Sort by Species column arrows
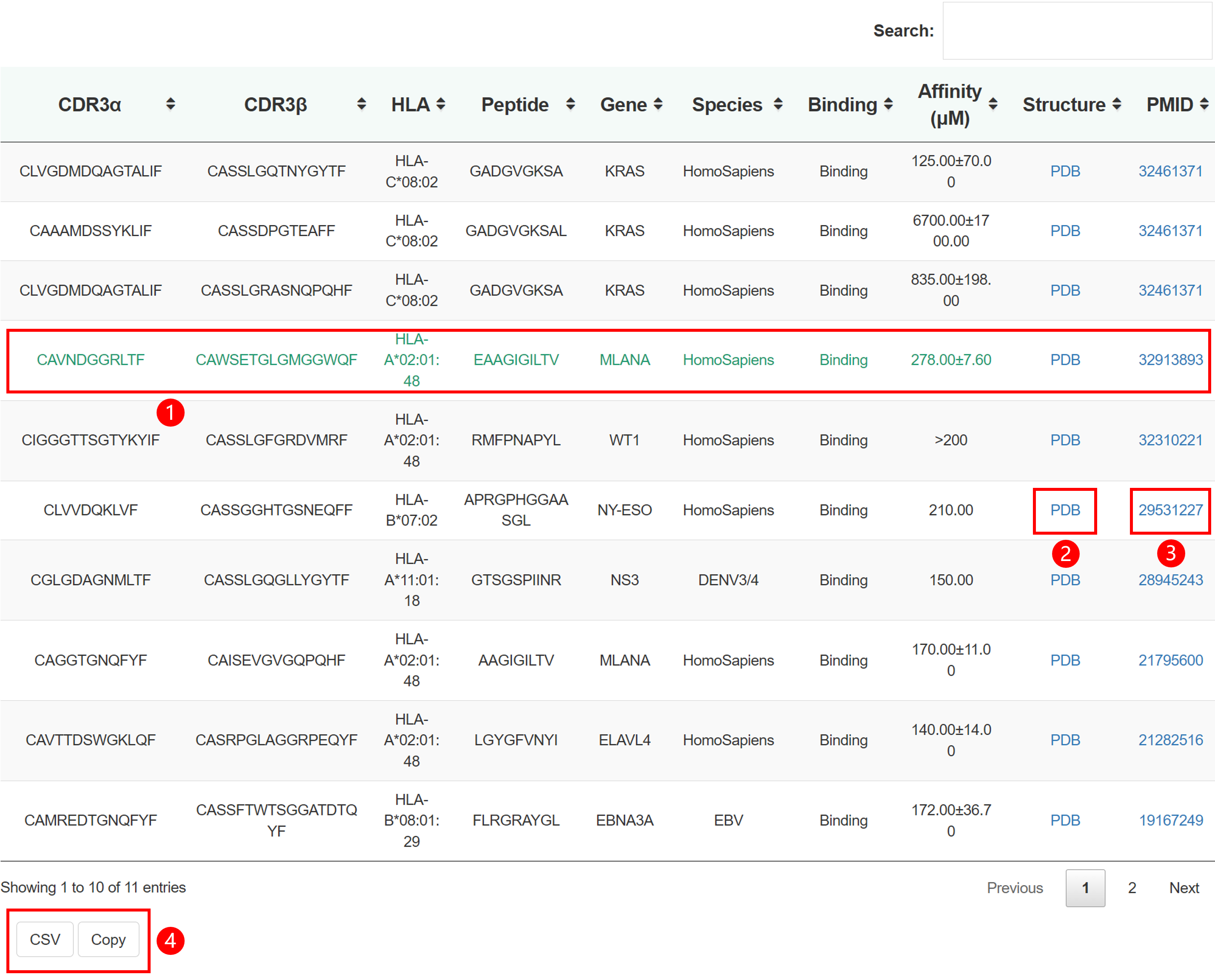The image size is (1215, 980). (x=778, y=105)
